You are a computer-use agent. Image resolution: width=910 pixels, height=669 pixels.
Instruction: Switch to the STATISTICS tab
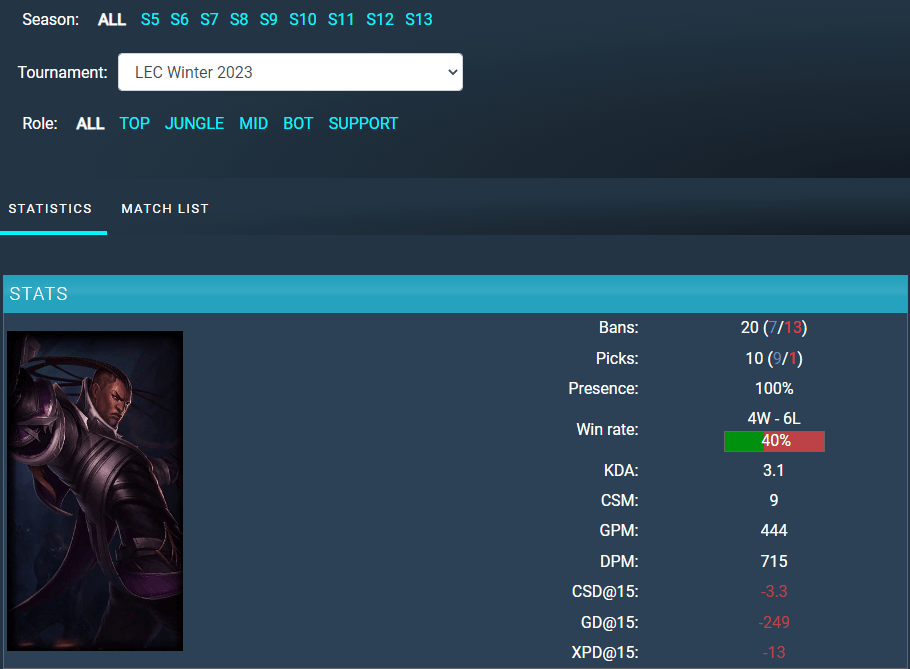[50, 209]
